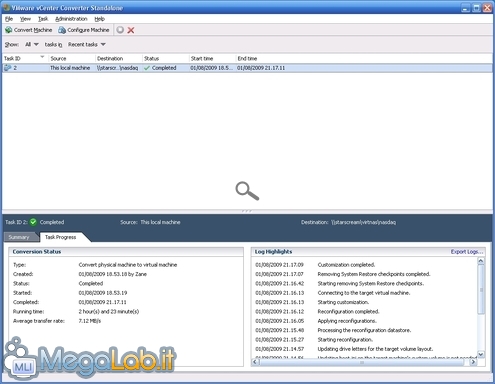The width and height of the screenshot is (495, 384).
Task: Click the log scroll up arrow
Action: pyautogui.click(x=481, y=261)
